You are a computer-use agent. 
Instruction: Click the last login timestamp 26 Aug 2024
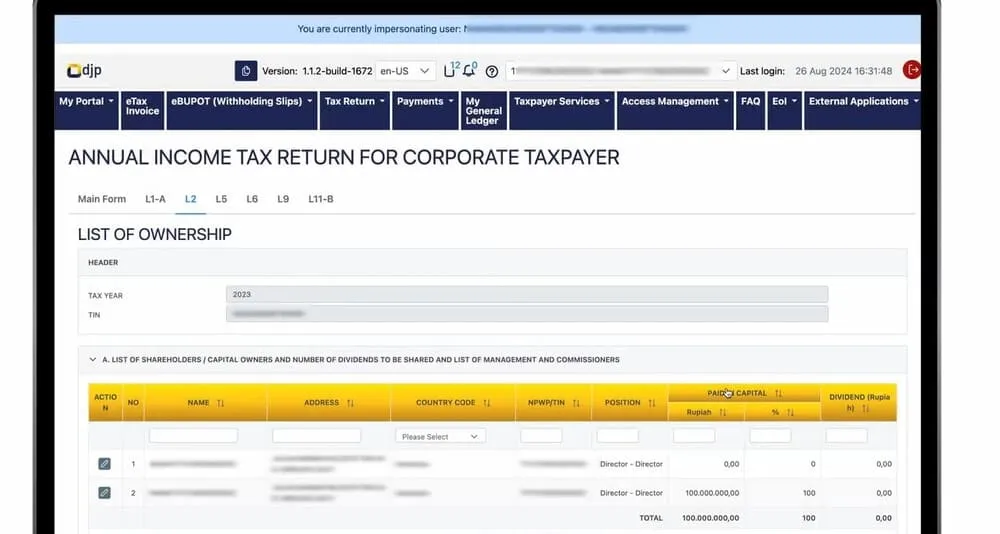coord(843,71)
